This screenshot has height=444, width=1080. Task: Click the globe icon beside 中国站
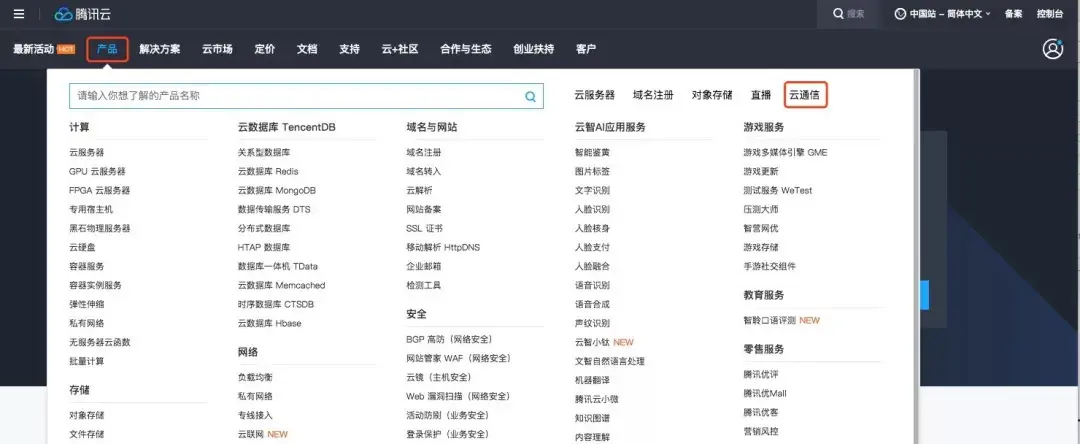(x=900, y=14)
